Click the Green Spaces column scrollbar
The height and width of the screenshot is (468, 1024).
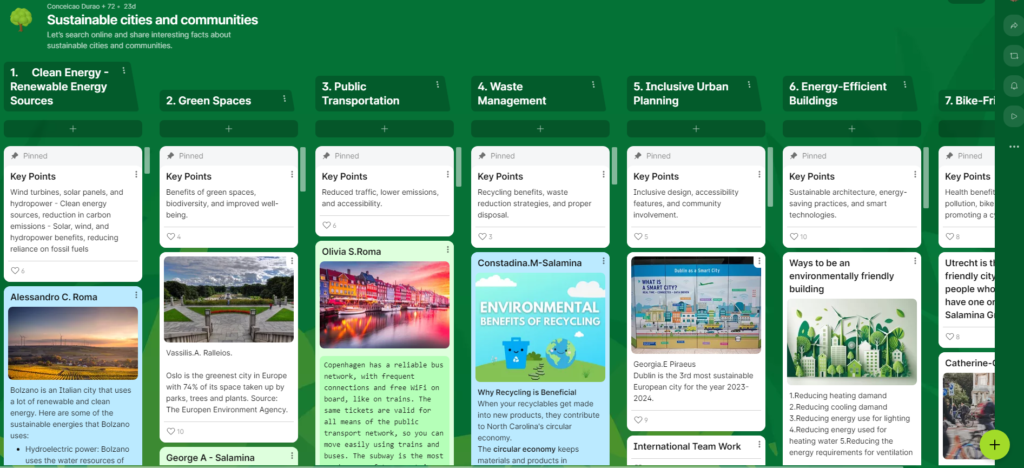(x=303, y=160)
